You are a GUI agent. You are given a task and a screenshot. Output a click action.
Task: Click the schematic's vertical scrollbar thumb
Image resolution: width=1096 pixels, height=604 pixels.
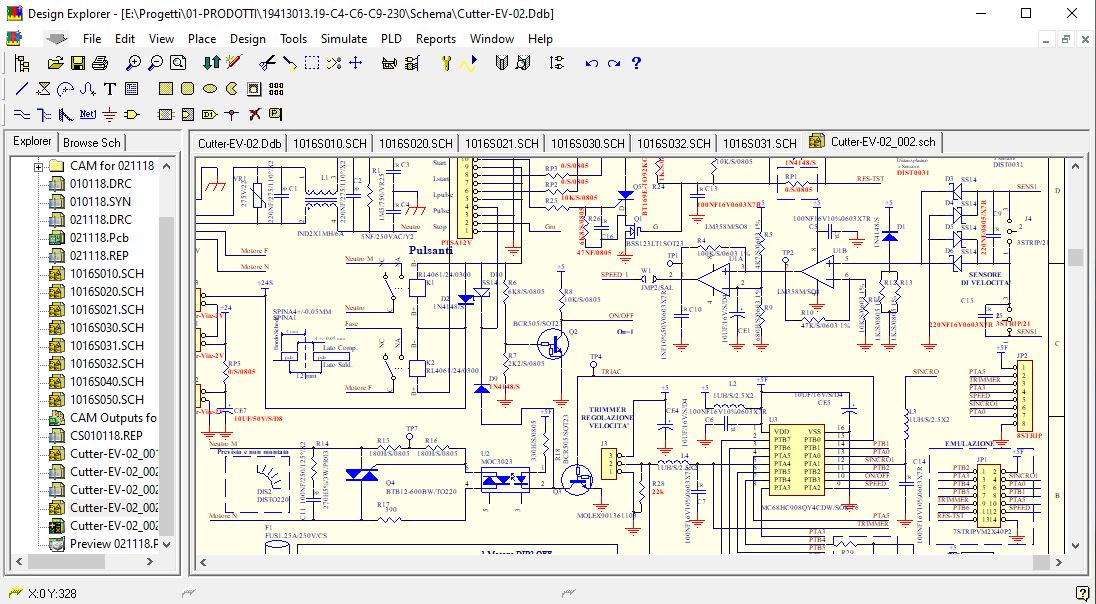click(x=1075, y=257)
